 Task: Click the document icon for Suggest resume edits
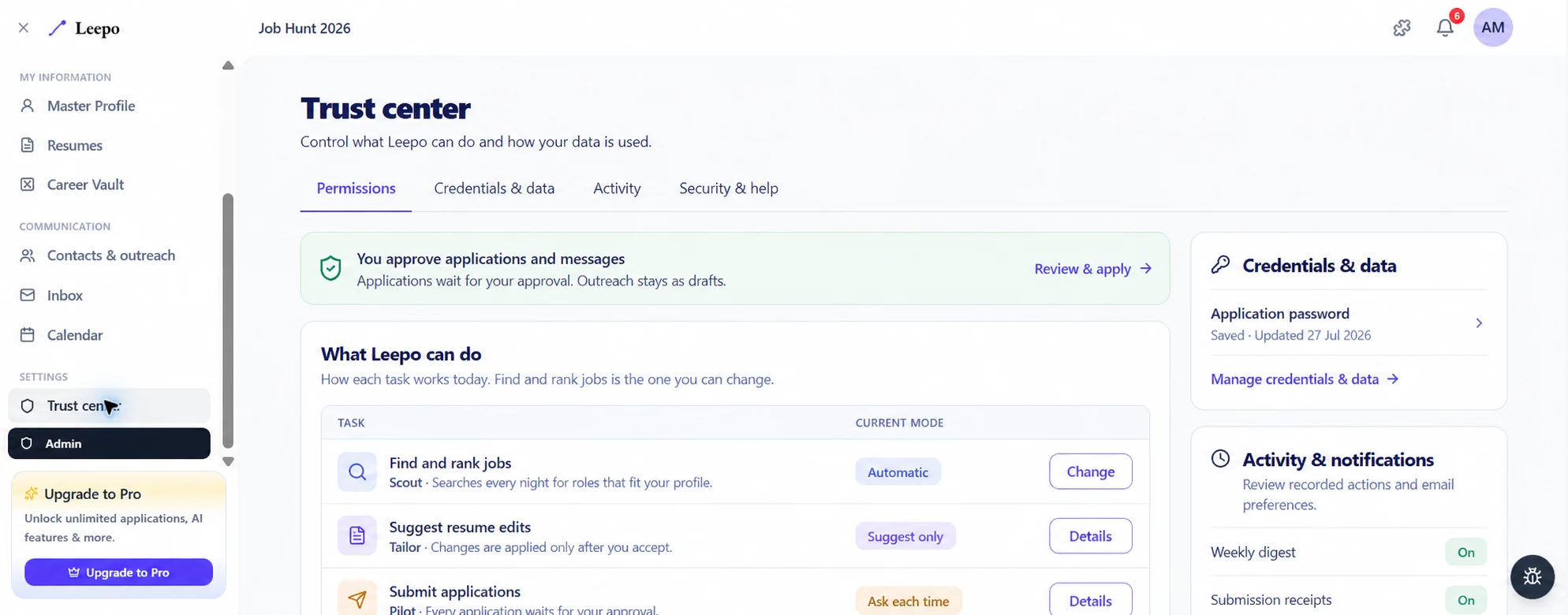coord(357,536)
